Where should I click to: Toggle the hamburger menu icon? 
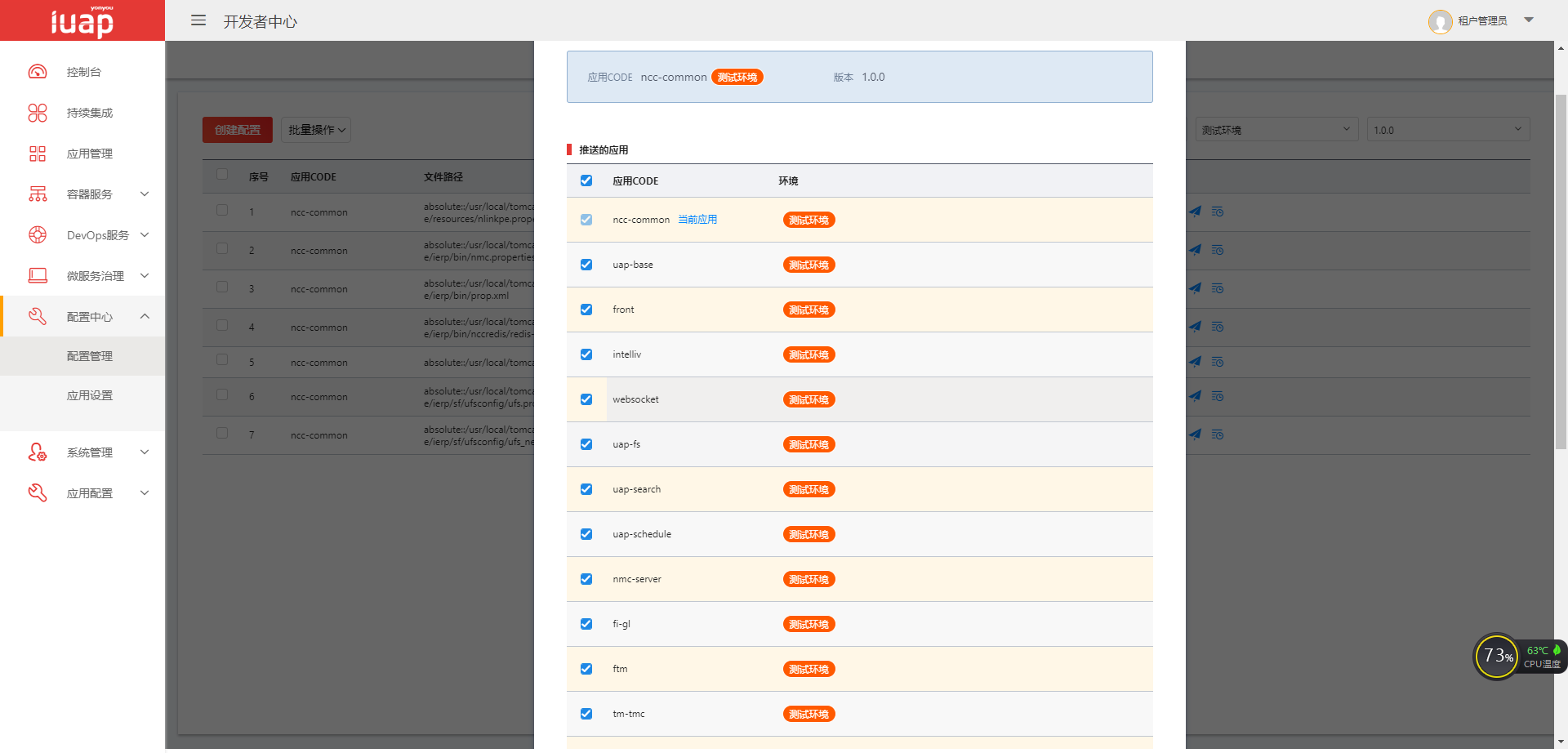(198, 20)
